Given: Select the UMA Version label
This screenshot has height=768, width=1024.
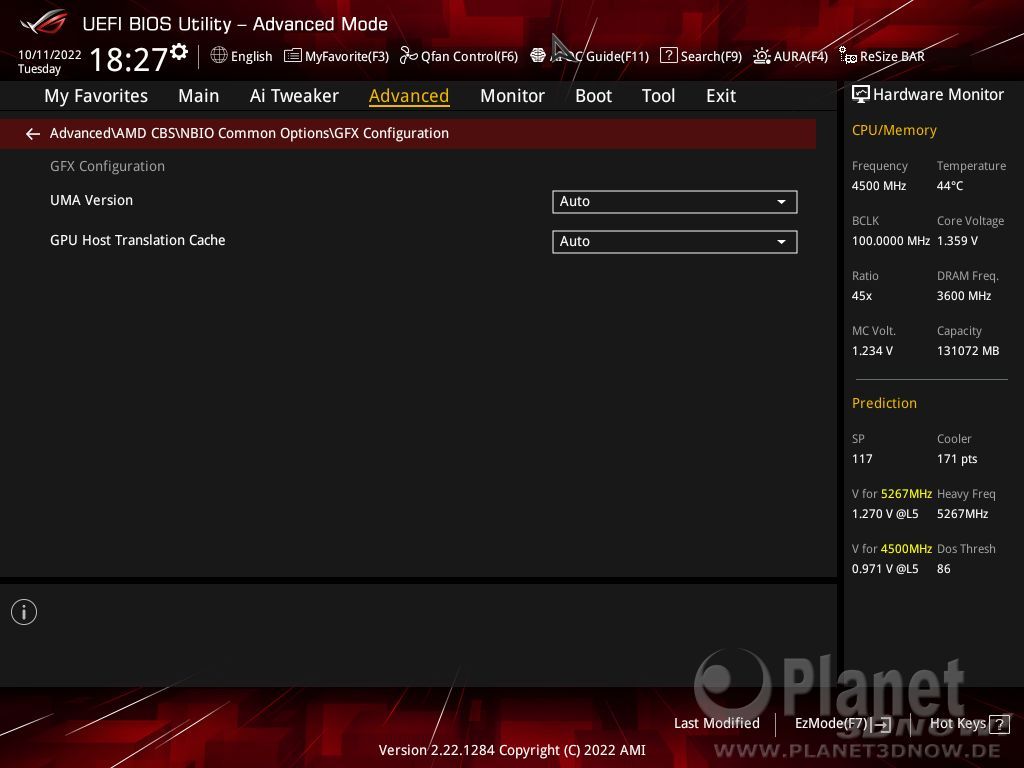Looking at the screenshot, I should tap(91, 200).
